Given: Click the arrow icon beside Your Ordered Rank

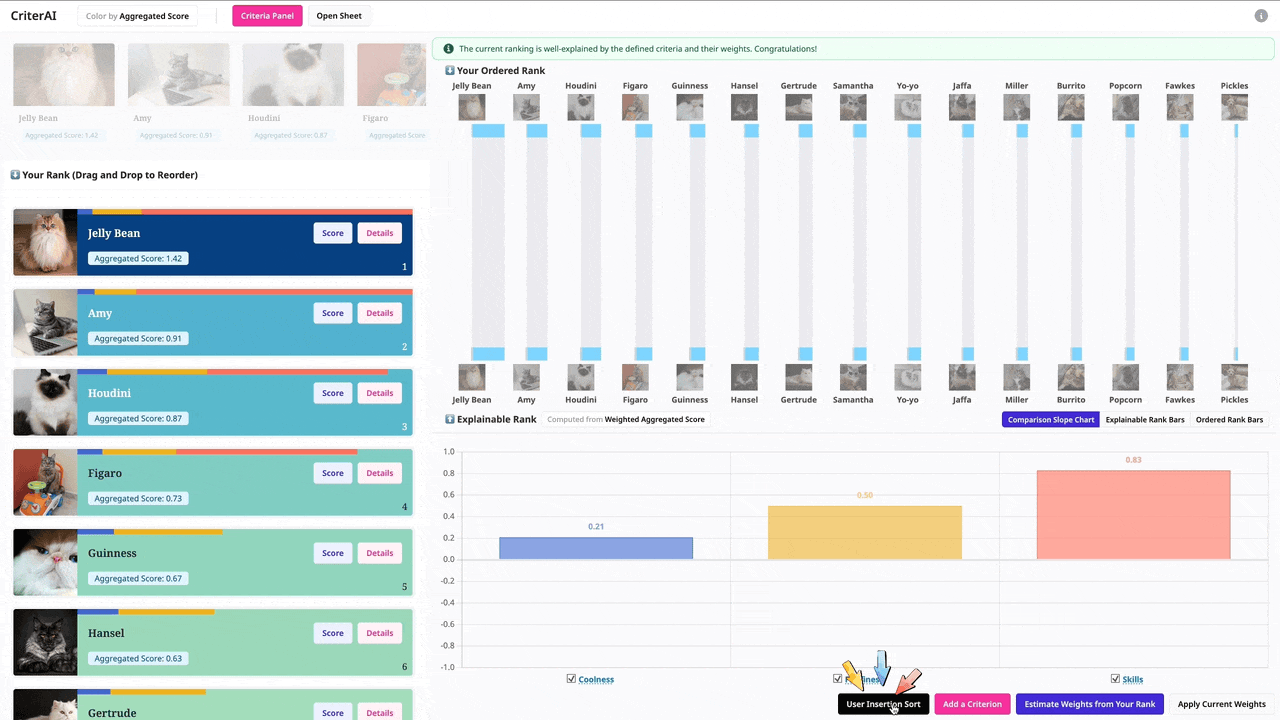Looking at the screenshot, I should (450, 71).
